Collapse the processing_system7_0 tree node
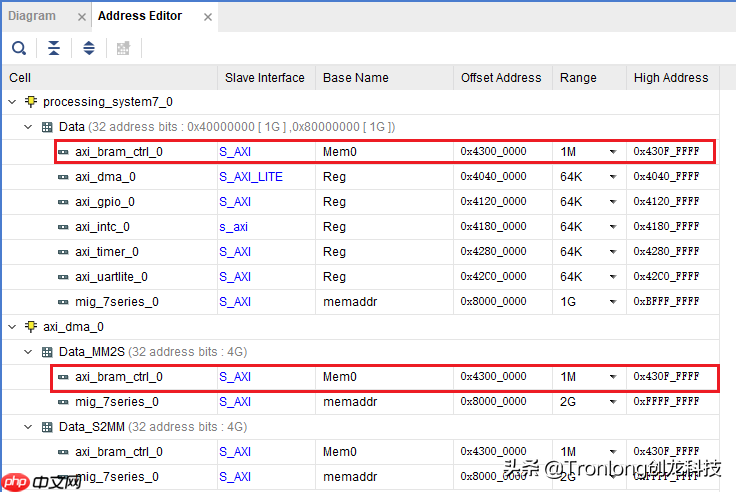The height and width of the screenshot is (492, 736). pyautogui.click(x=13, y=102)
